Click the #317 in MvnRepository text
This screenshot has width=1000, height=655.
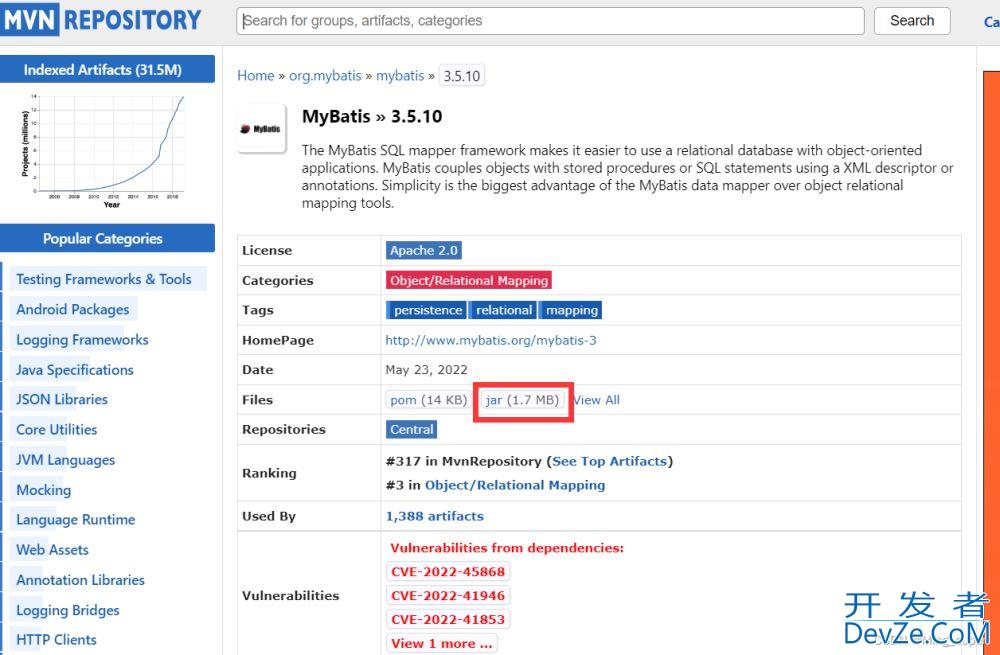(464, 461)
